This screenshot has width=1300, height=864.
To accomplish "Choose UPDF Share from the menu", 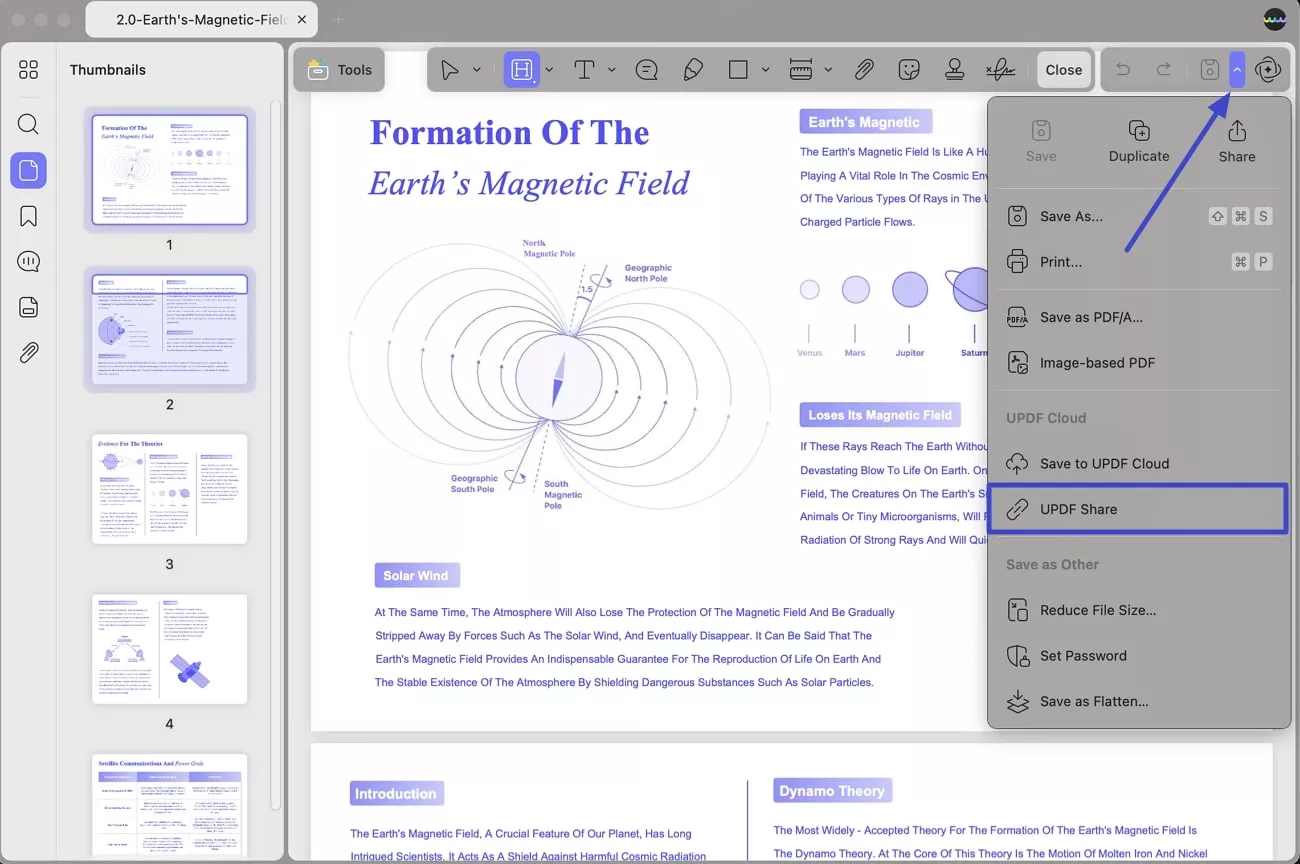I will coord(1089,509).
